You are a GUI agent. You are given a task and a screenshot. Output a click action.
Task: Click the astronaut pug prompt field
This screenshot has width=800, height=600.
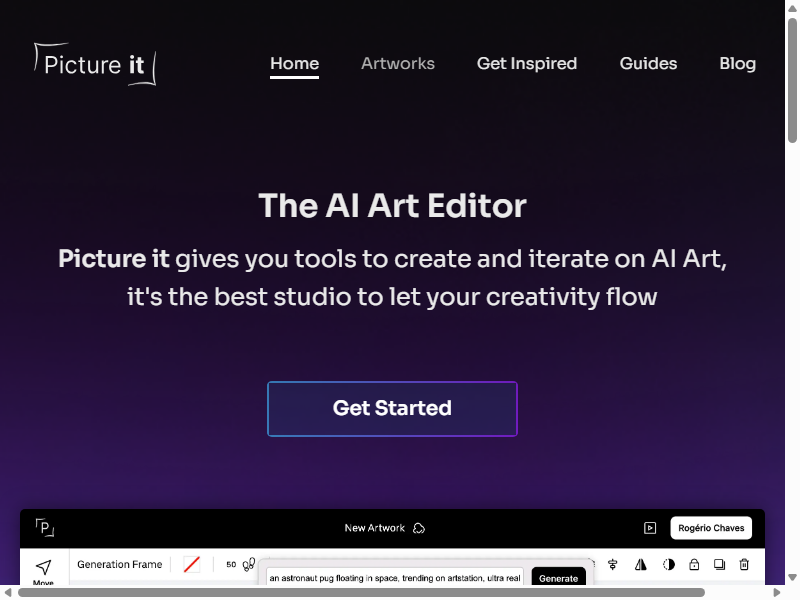click(395, 578)
